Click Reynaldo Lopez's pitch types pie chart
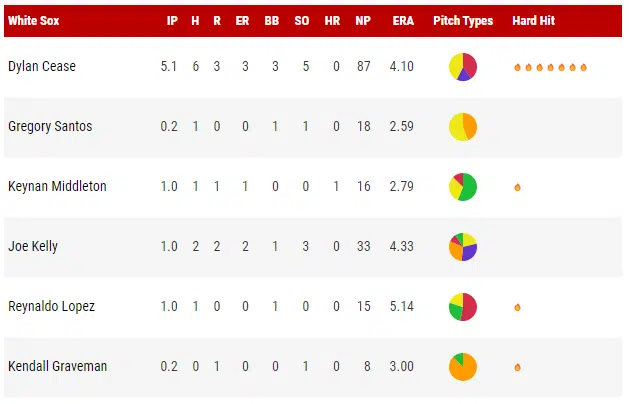This screenshot has width=629, height=404. pyautogui.click(x=463, y=307)
